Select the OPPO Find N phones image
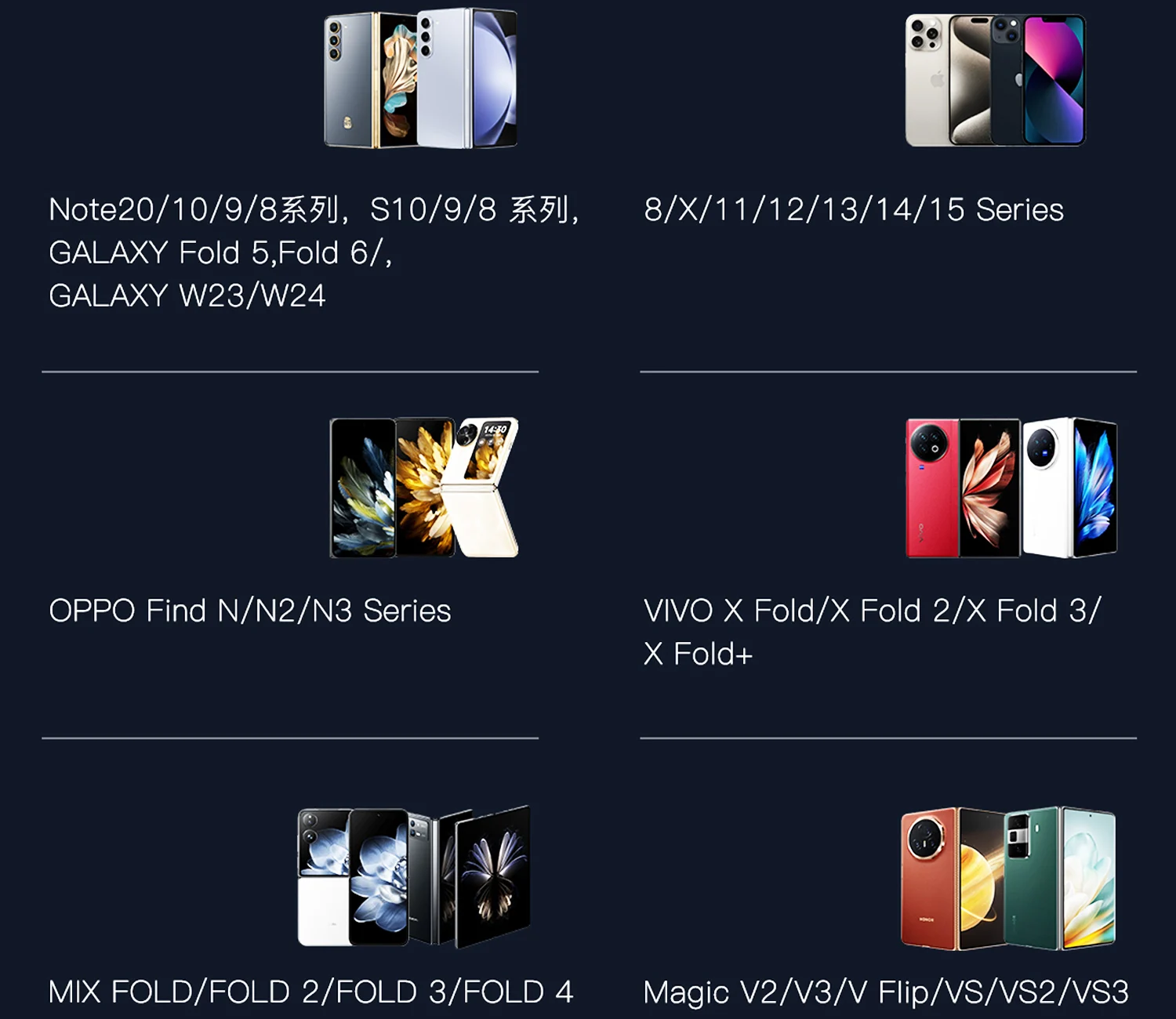Image resolution: width=1176 pixels, height=1019 pixels. pos(424,487)
